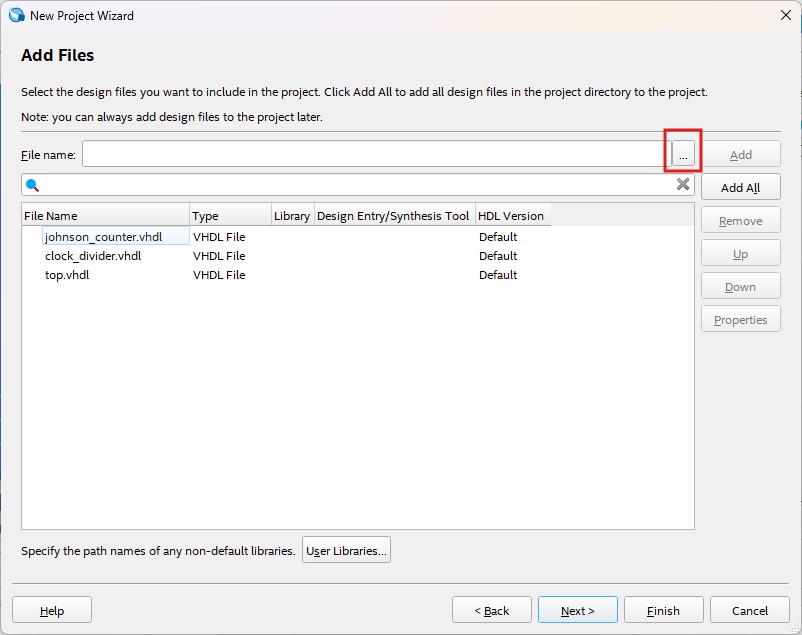Screen dimensions: 802x635
Task: Select clock_divider.vhdl in the file list
Action: tap(93, 255)
